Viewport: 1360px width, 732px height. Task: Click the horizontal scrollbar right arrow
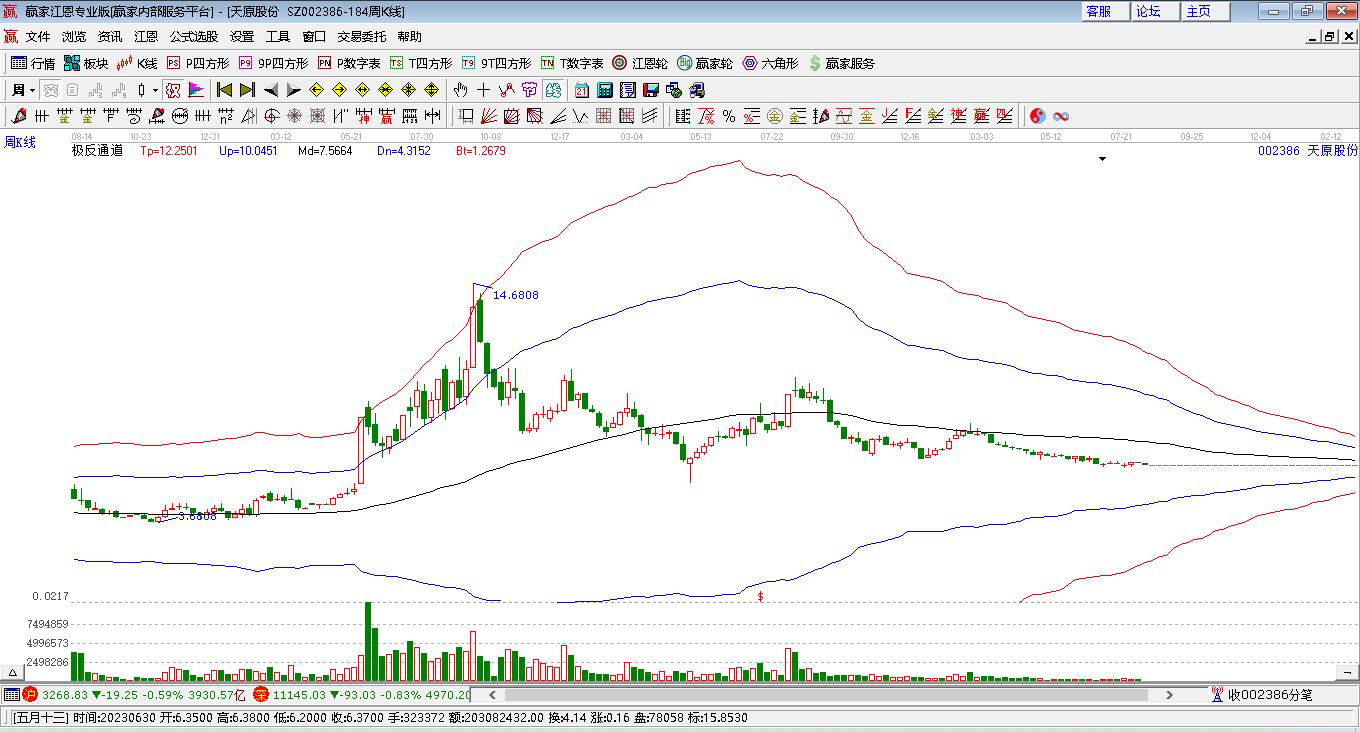click(1169, 694)
